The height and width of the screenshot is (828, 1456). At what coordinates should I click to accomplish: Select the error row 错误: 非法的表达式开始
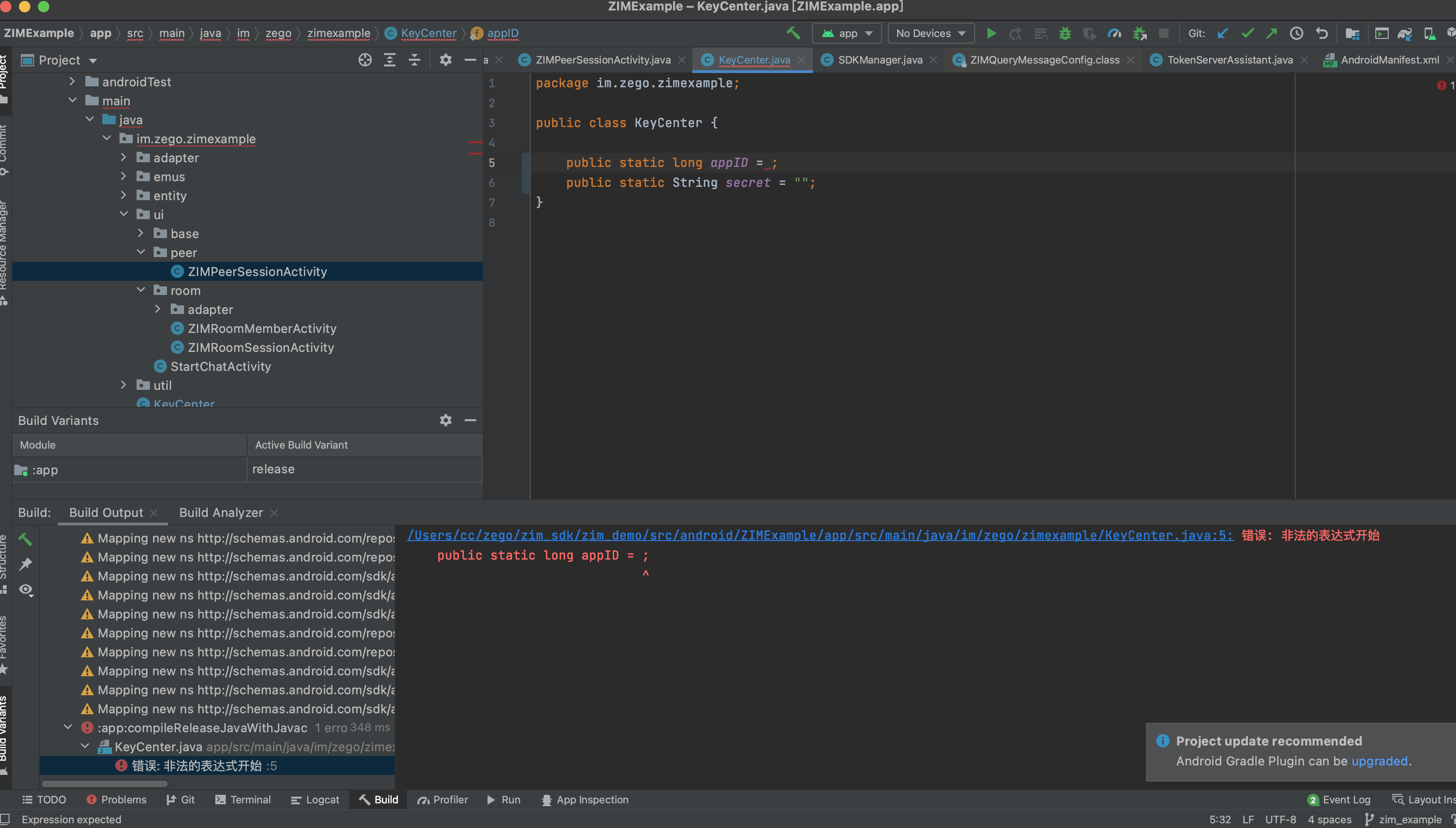217,765
